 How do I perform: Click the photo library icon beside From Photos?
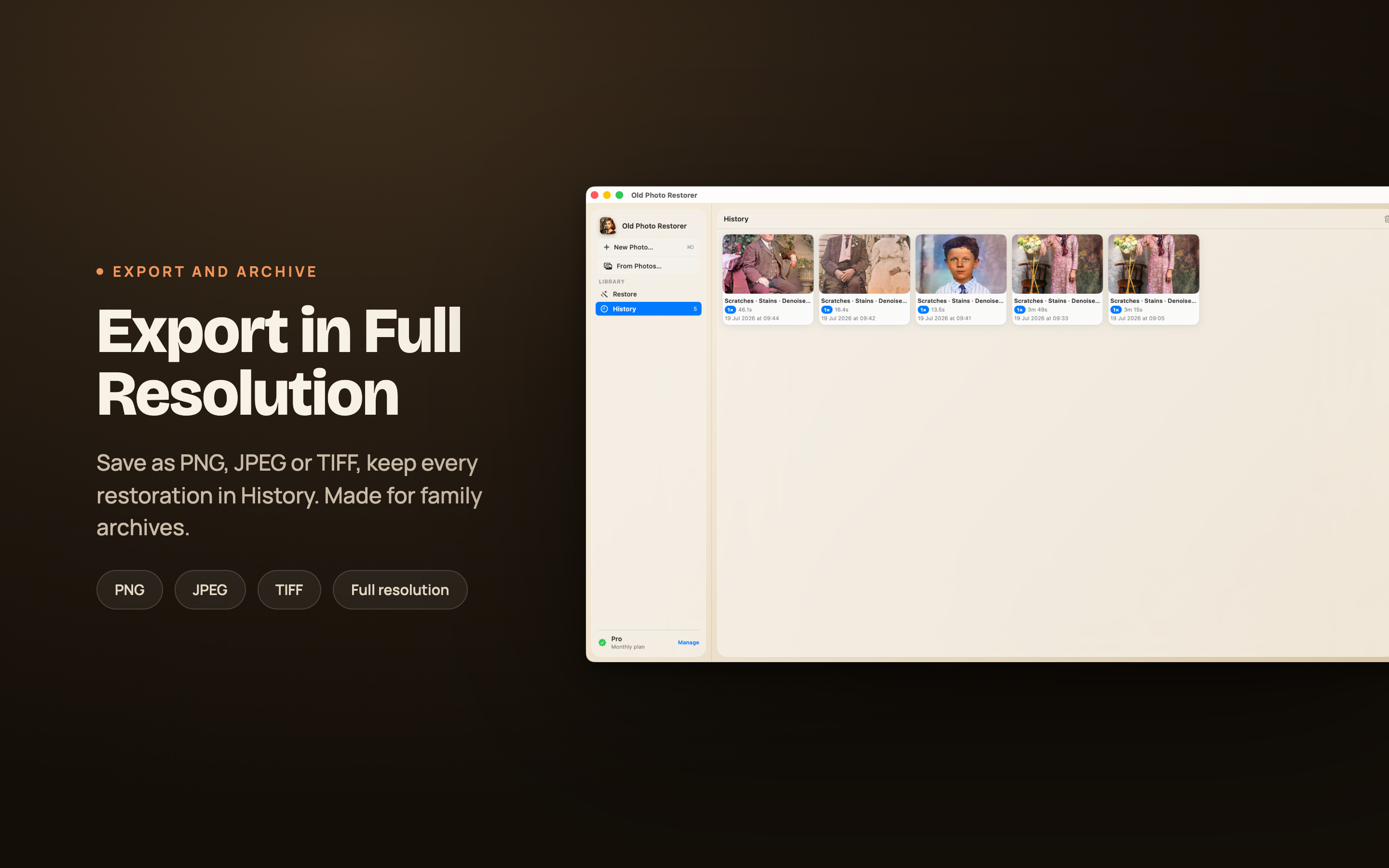608,266
